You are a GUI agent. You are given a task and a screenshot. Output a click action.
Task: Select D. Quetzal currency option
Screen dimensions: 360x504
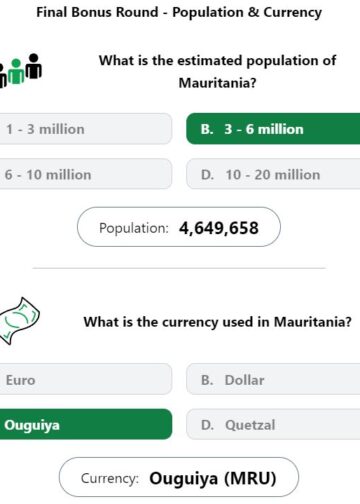(x=273, y=424)
